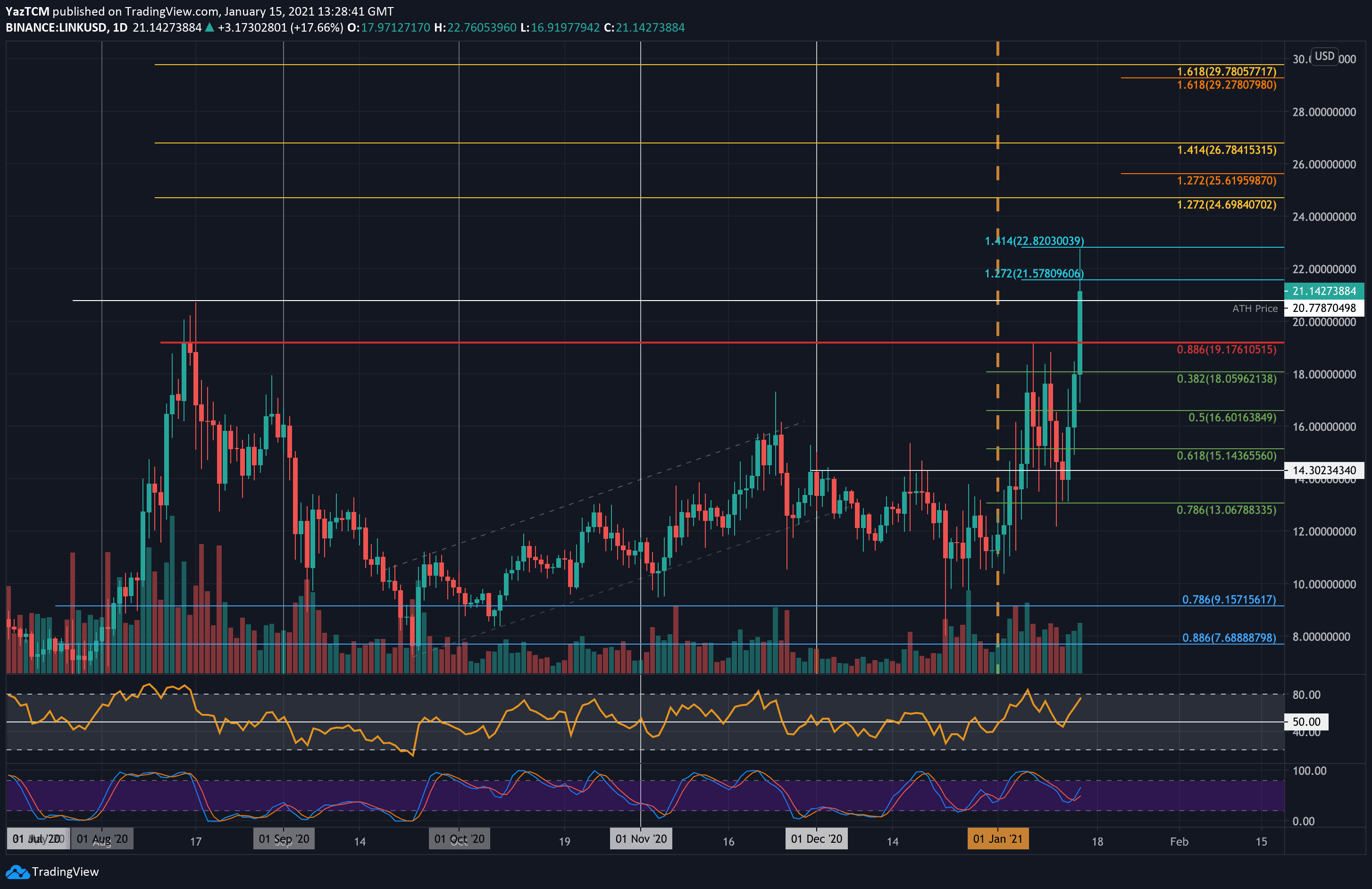The height and width of the screenshot is (889, 1372).
Task: Select the 20.77870498 ATH price tag
Action: [x=1324, y=308]
